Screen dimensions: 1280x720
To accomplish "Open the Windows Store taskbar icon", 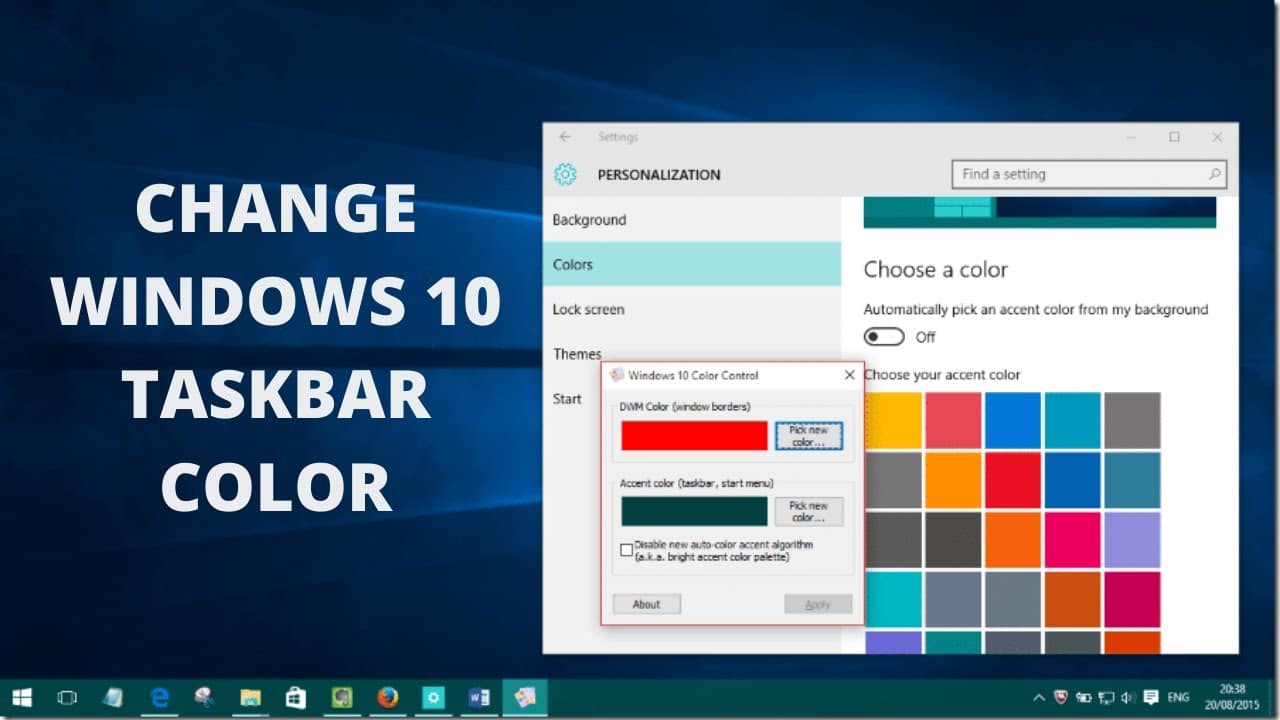I will 295,697.
